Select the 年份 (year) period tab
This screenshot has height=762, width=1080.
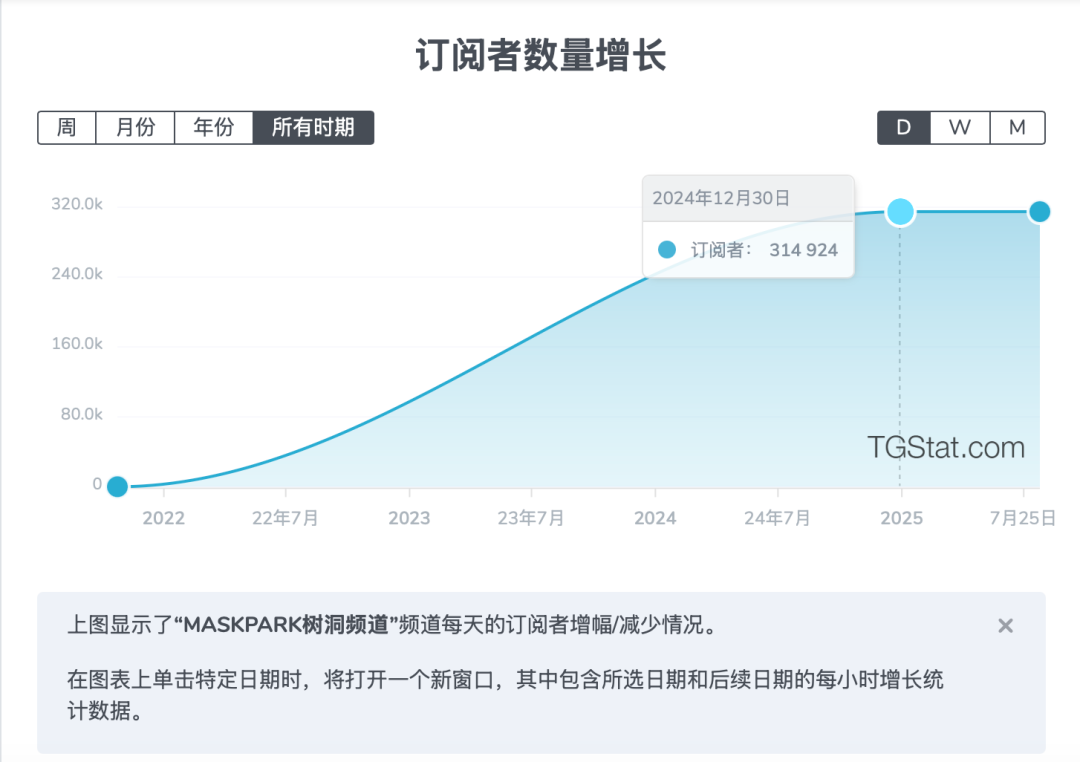tap(214, 127)
